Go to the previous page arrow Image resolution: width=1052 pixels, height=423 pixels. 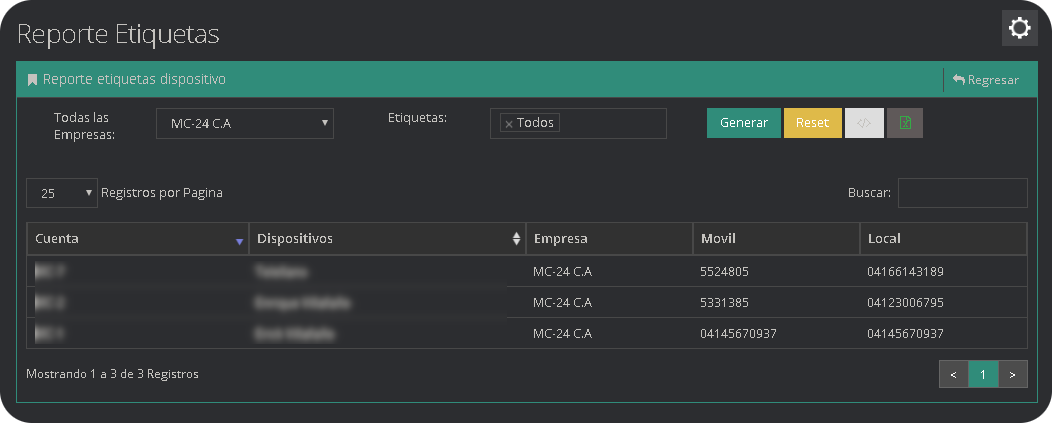(x=953, y=375)
